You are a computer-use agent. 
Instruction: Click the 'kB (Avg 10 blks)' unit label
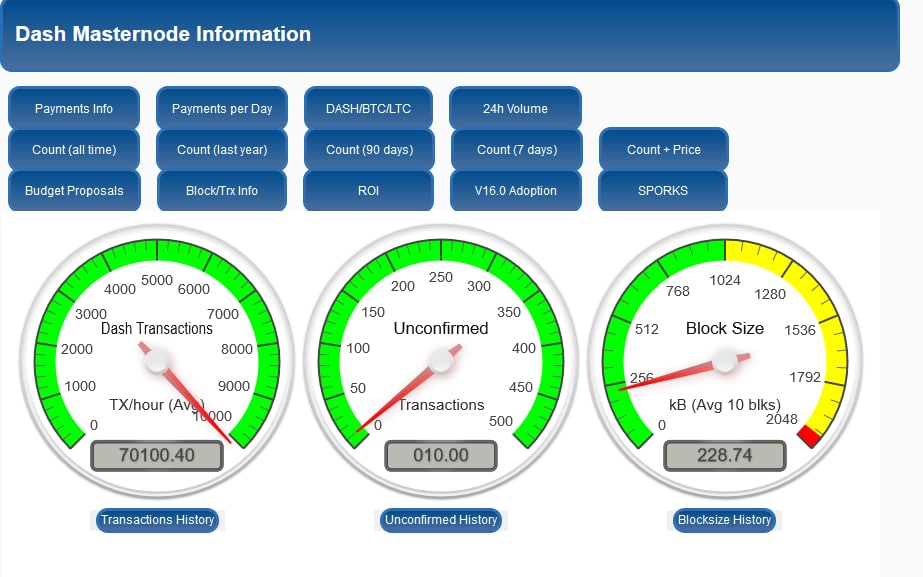tap(725, 405)
